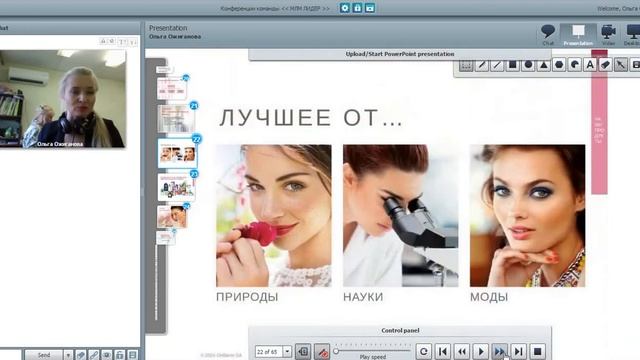Open slide thumbnail with woman's face, number 24
This screenshot has height=360, width=640.
click(172, 216)
